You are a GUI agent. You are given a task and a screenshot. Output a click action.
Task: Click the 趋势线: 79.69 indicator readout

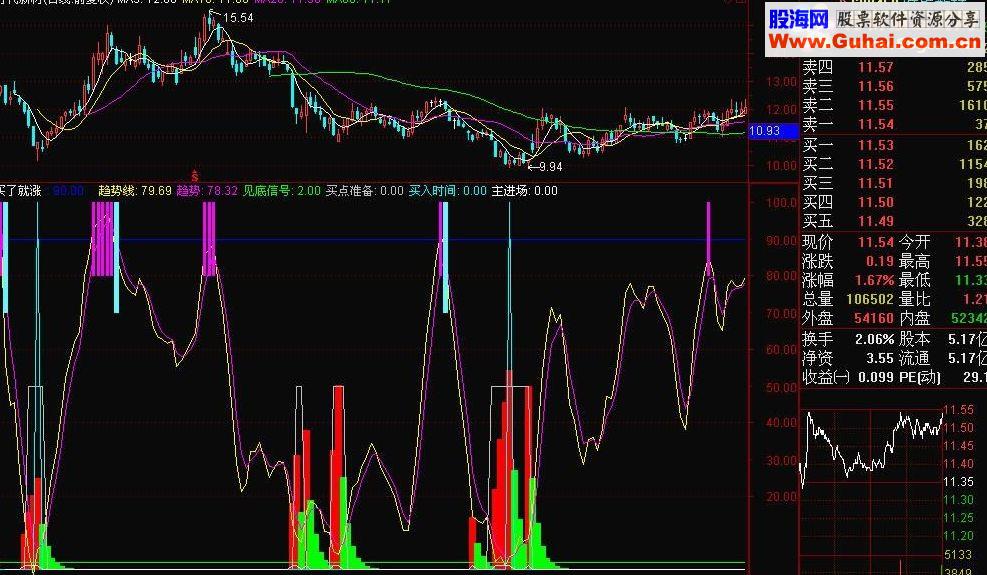(135, 191)
